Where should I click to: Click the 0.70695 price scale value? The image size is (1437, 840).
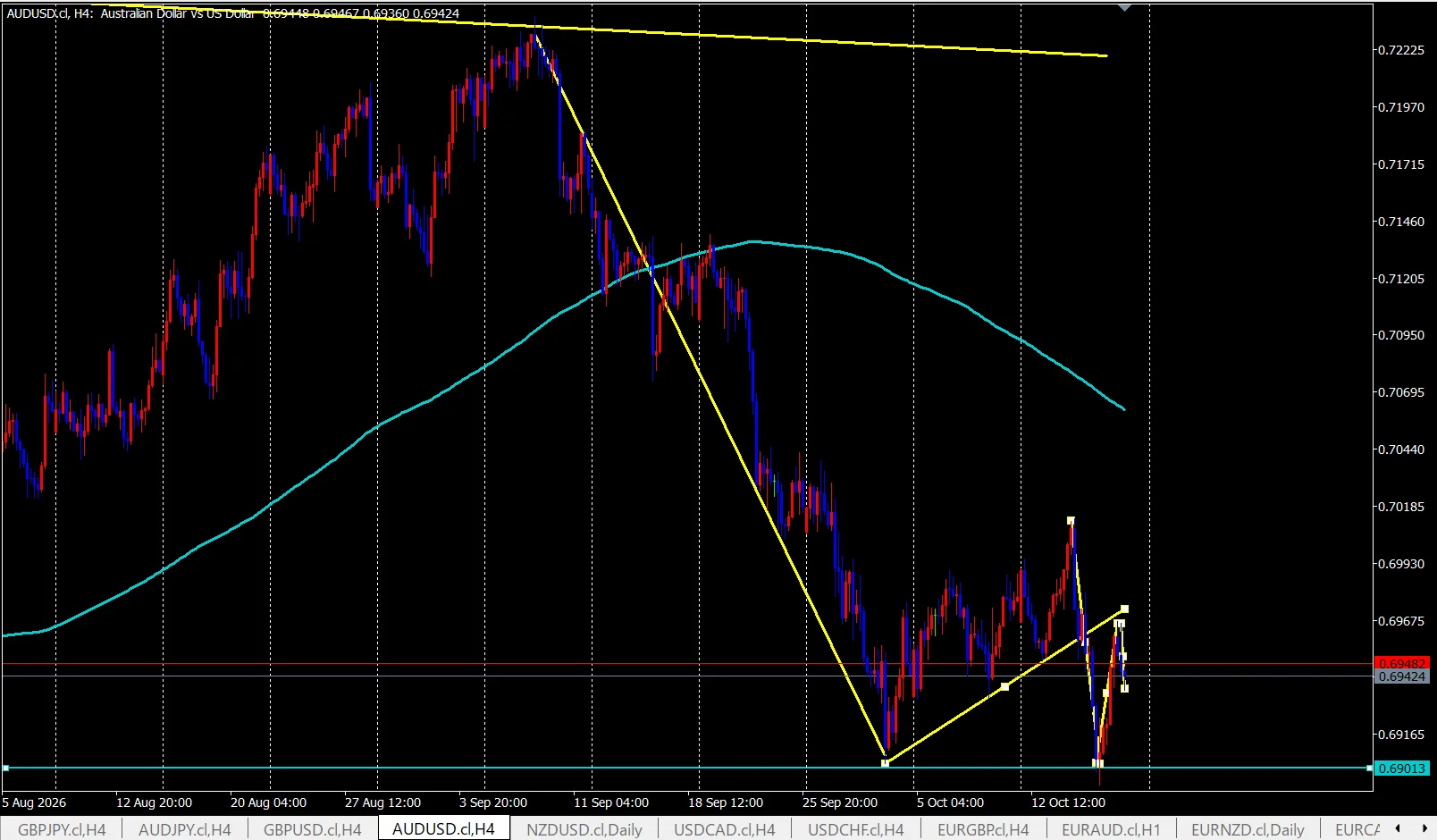tap(1400, 392)
